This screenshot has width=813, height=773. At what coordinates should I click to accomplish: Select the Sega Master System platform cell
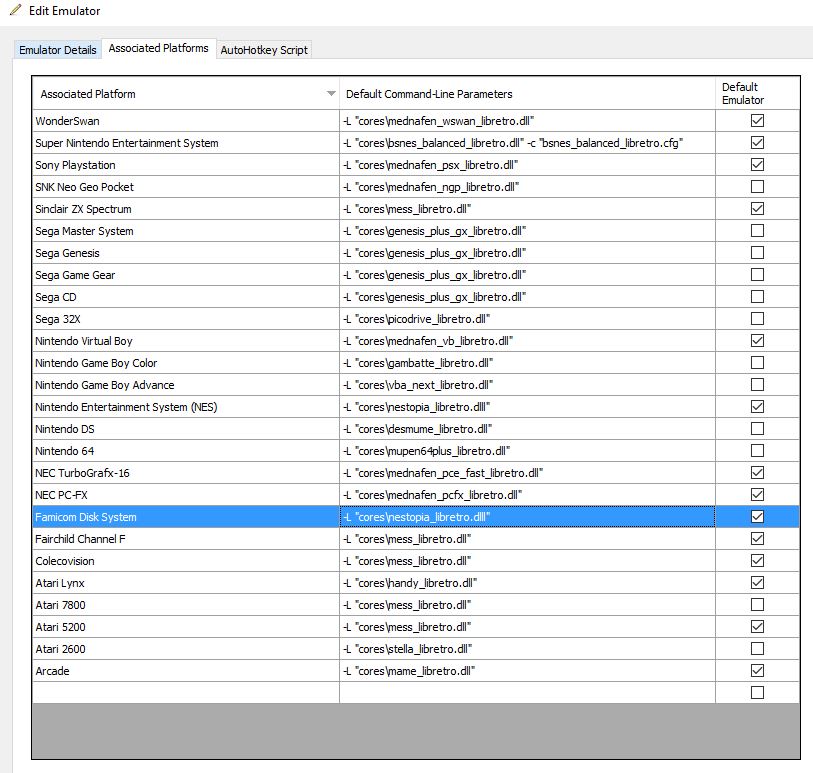[x=186, y=231]
